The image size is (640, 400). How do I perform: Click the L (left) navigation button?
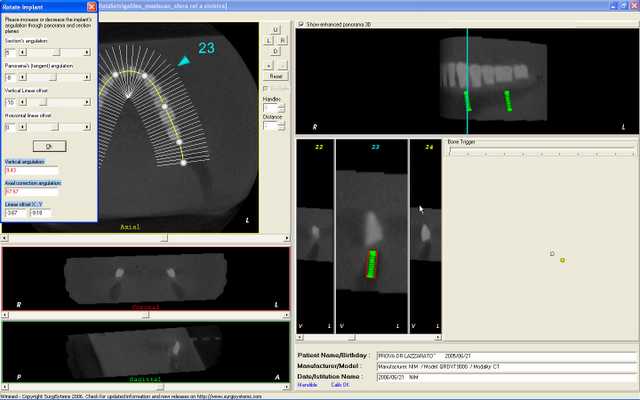point(269,40)
